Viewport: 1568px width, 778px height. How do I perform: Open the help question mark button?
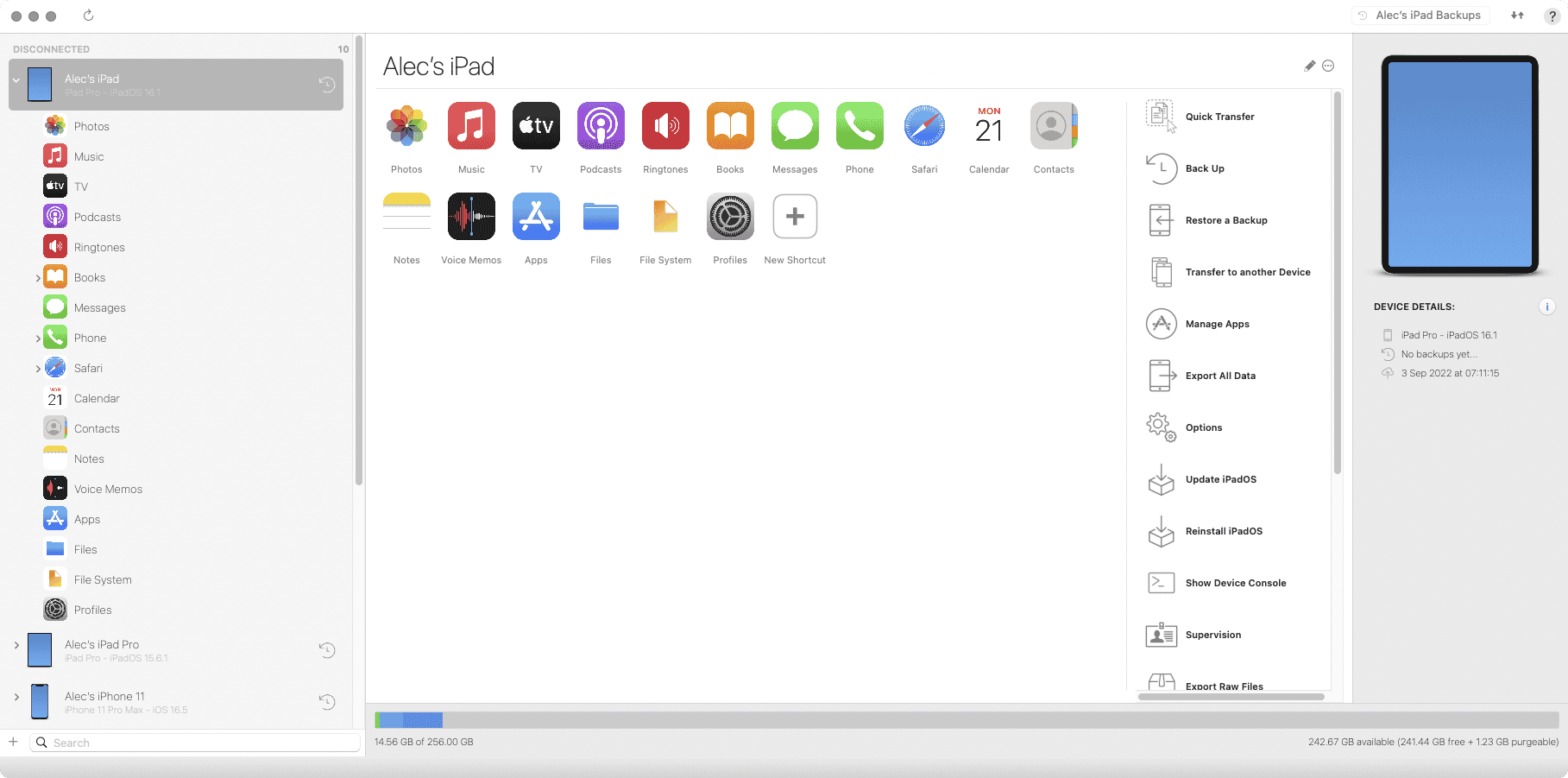tap(1552, 16)
